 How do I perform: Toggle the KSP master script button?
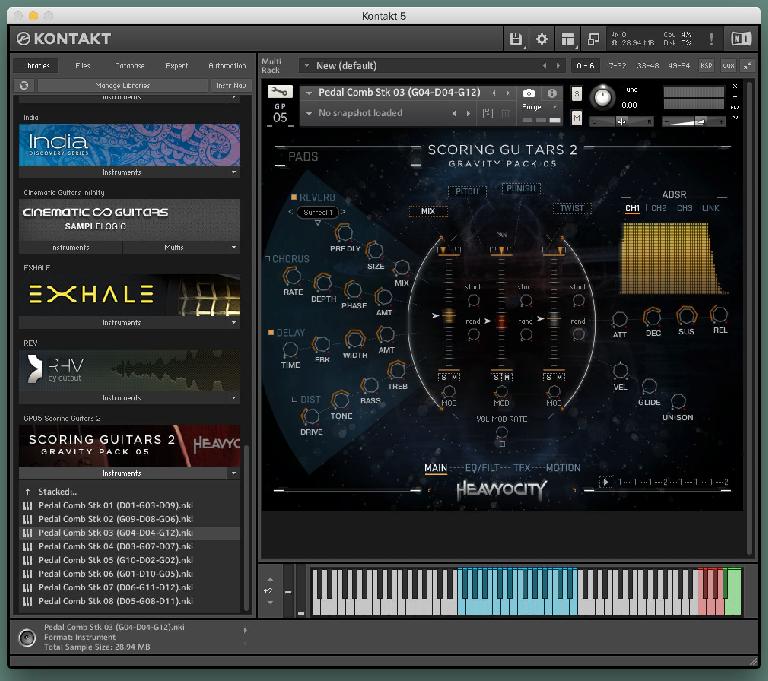(706, 65)
